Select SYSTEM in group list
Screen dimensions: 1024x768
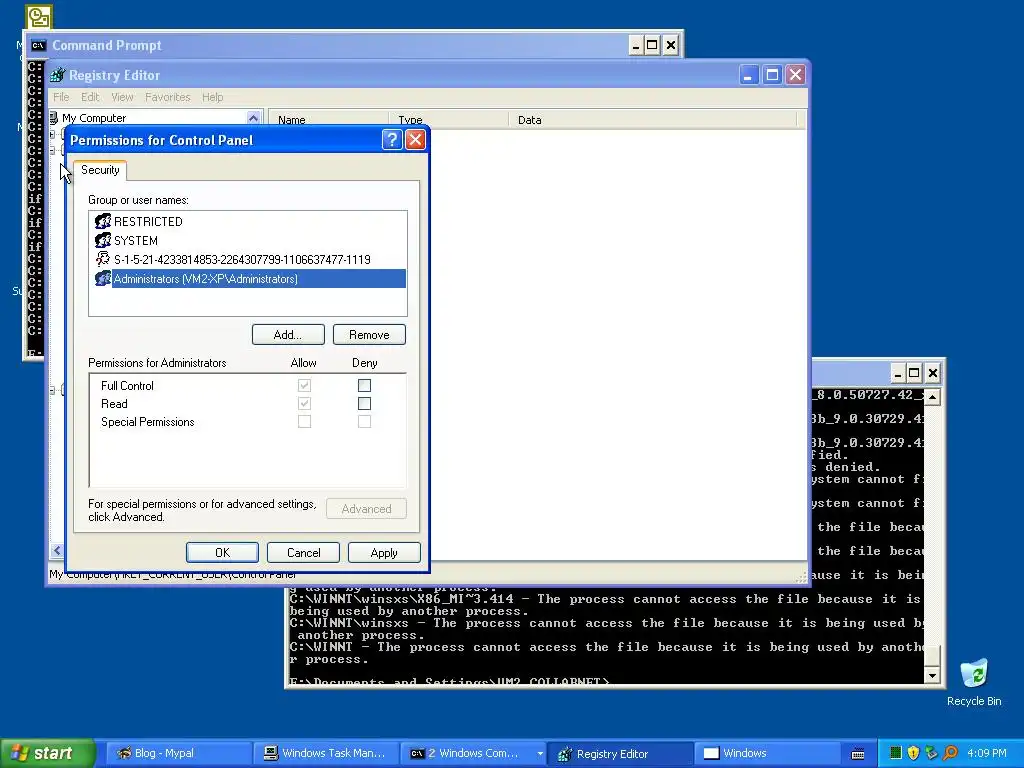coord(247,240)
